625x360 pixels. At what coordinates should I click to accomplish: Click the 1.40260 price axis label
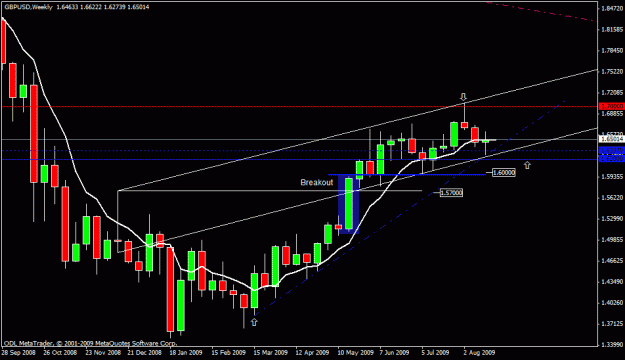(613, 303)
